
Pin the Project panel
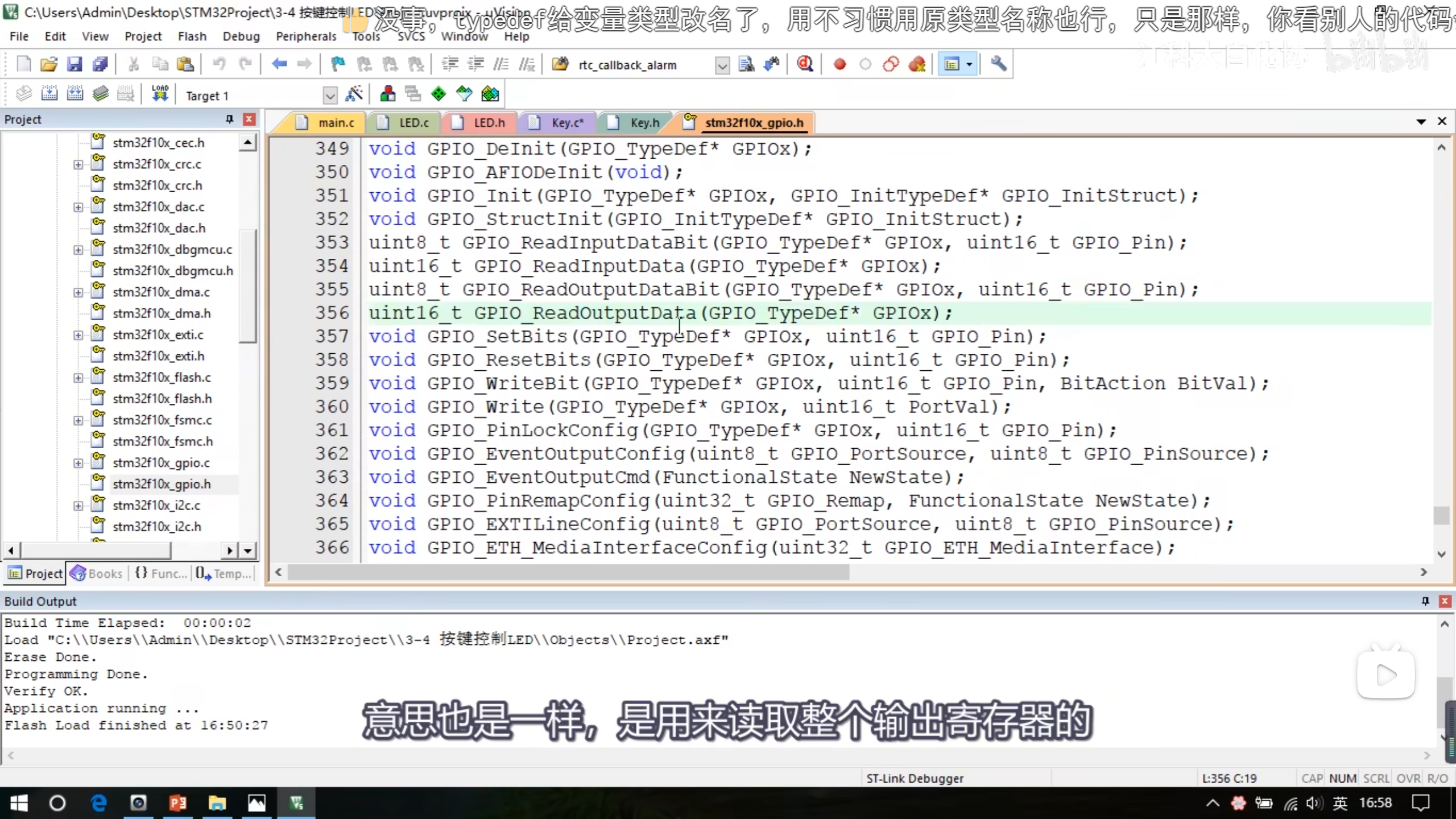(x=229, y=119)
